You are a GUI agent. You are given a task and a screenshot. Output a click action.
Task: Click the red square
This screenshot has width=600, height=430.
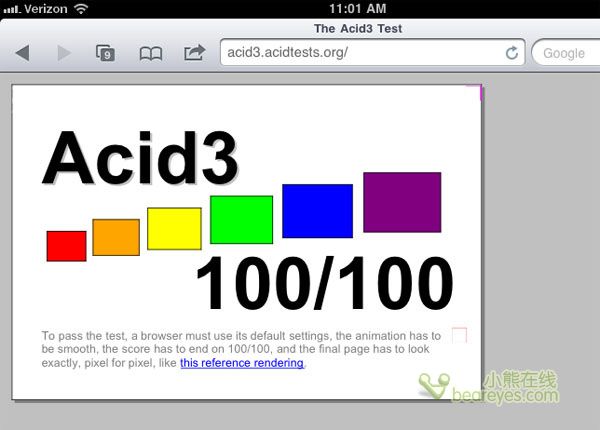point(67,246)
